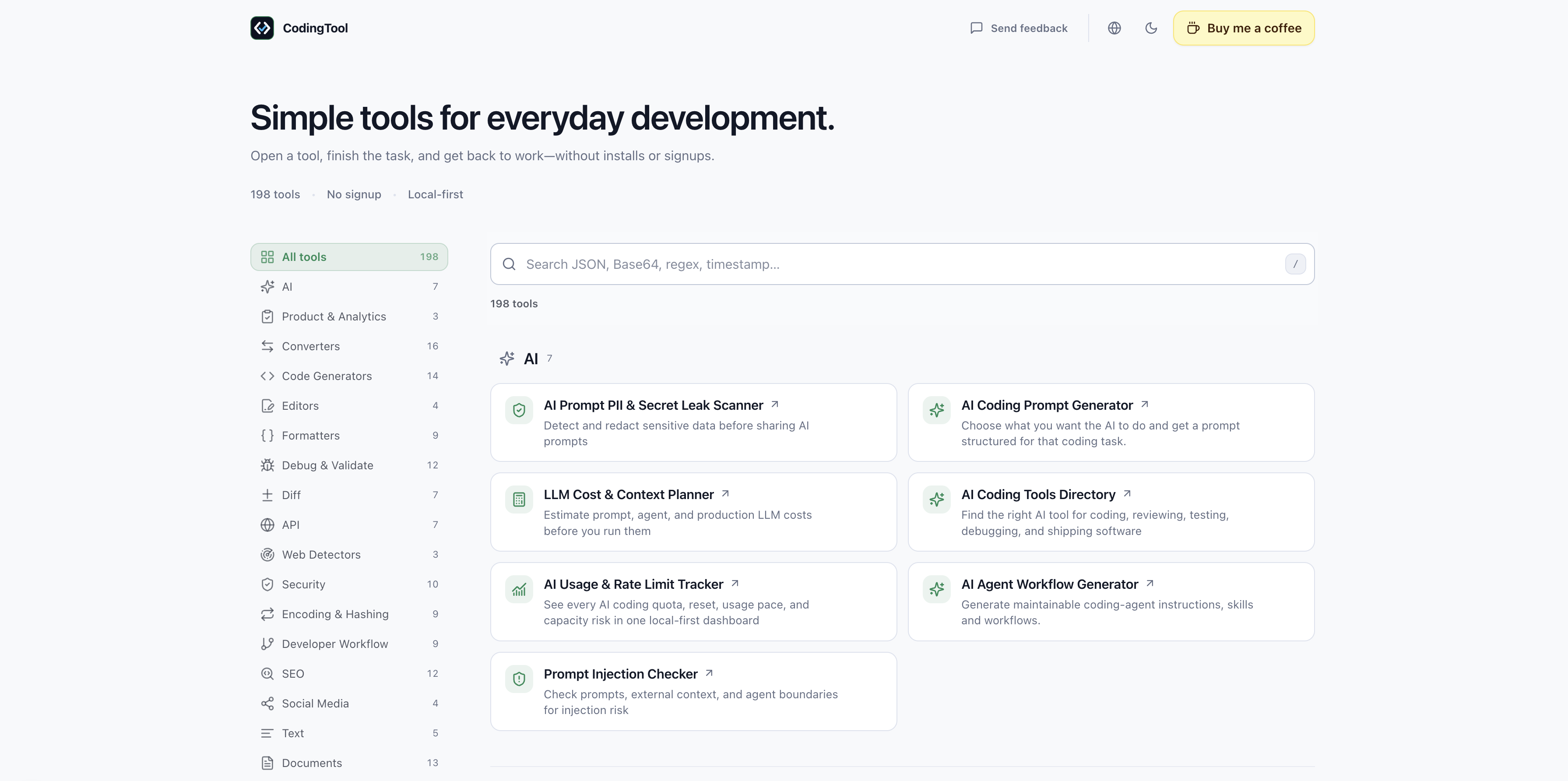The height and width of the screenshot is (781, 1568).
Task: Click the Text lines icon
Action: pyautogui.click(x=267, y=734)
